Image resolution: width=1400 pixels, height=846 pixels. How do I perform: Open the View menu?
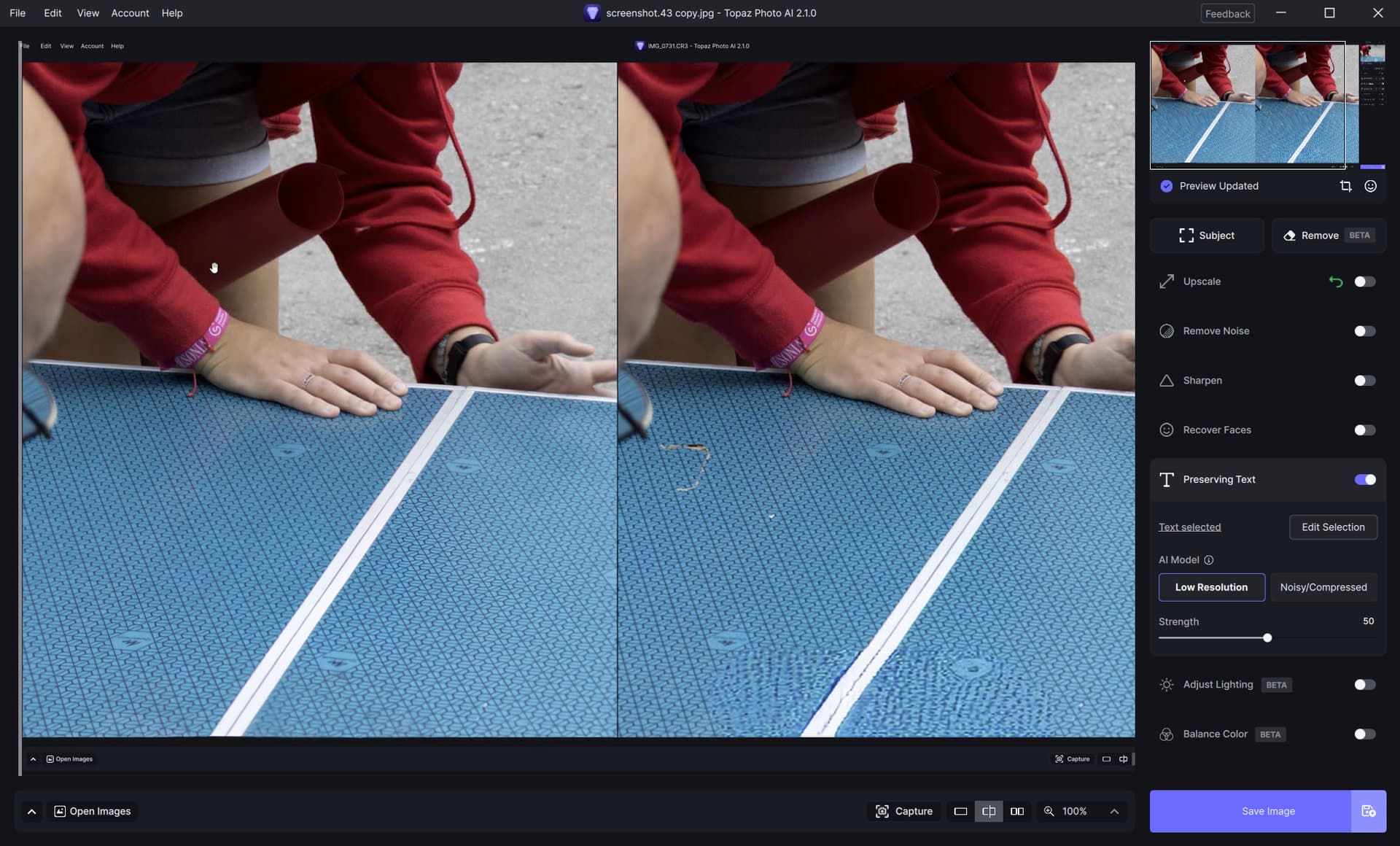(87, 13)
